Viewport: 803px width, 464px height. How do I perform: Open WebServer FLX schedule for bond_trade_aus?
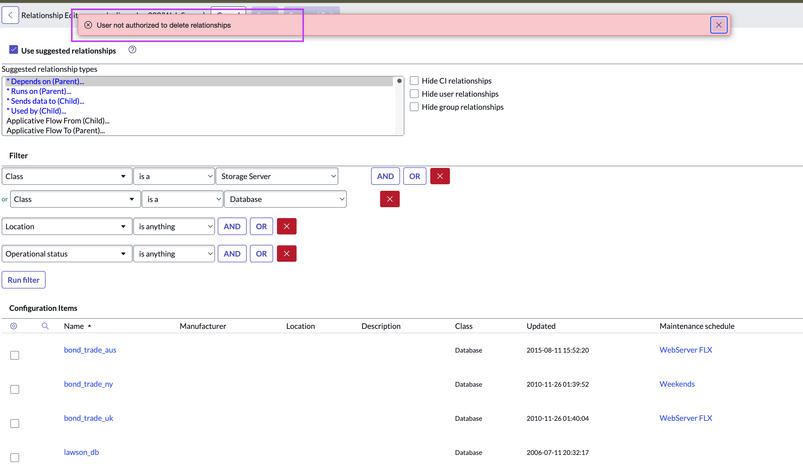click(x=686, y=350)
